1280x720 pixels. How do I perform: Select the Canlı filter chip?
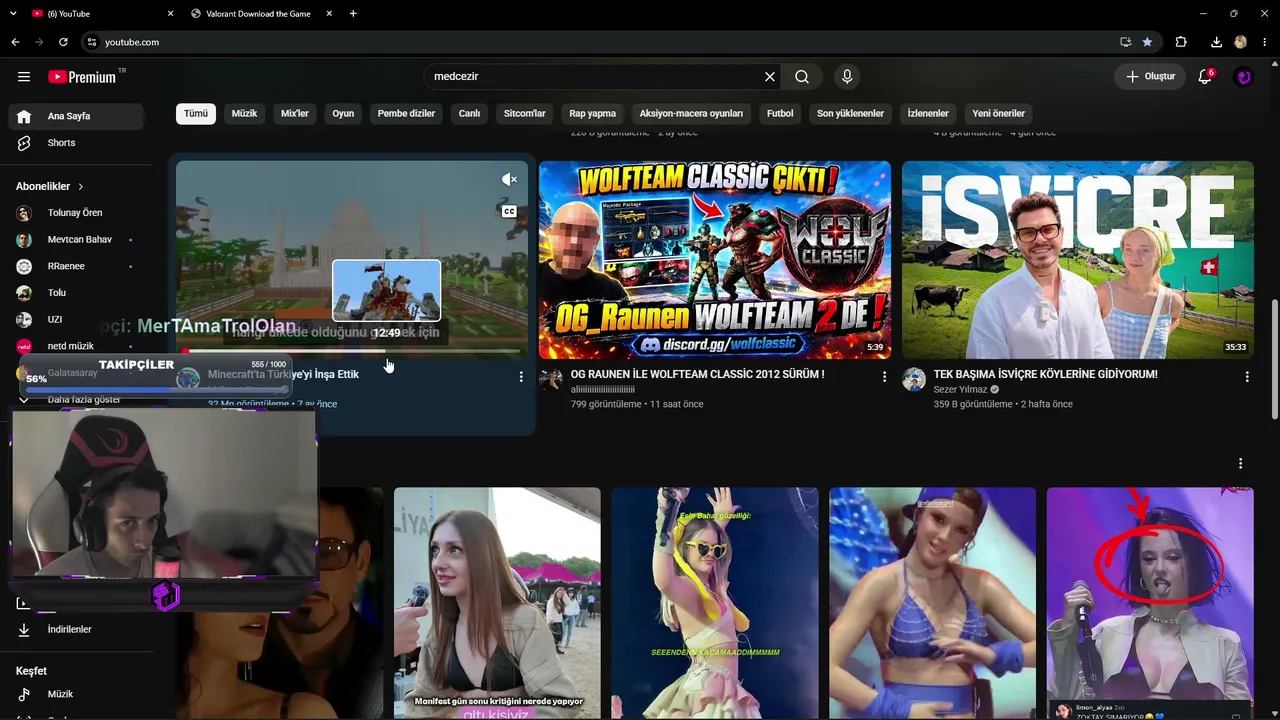pos(469,113)
